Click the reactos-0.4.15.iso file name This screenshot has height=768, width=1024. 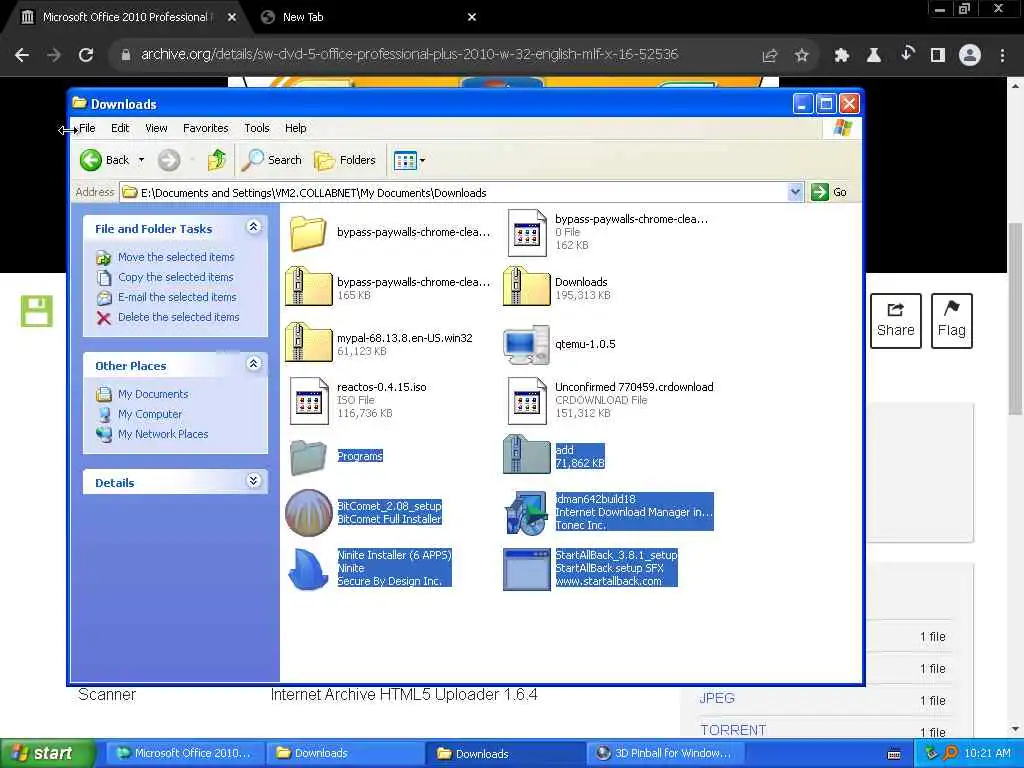[381, 387]
